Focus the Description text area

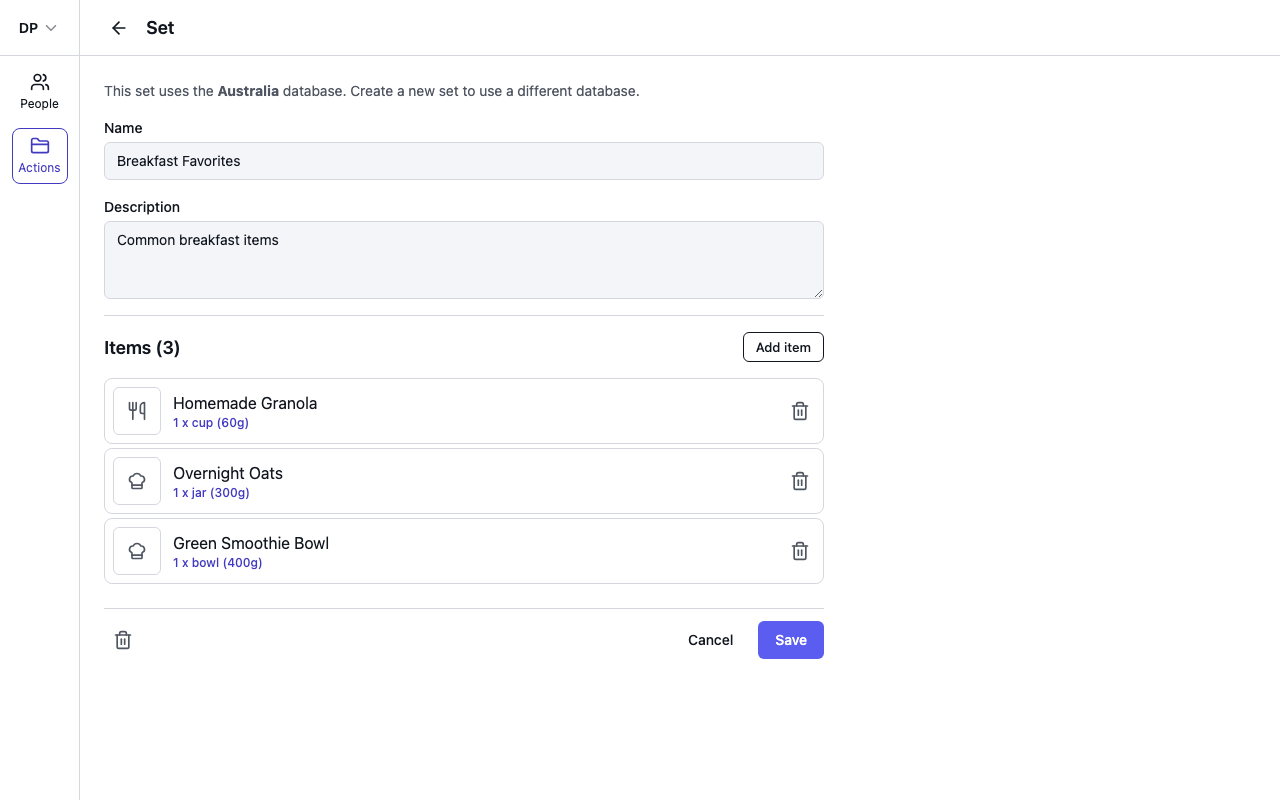pos(464,260)
